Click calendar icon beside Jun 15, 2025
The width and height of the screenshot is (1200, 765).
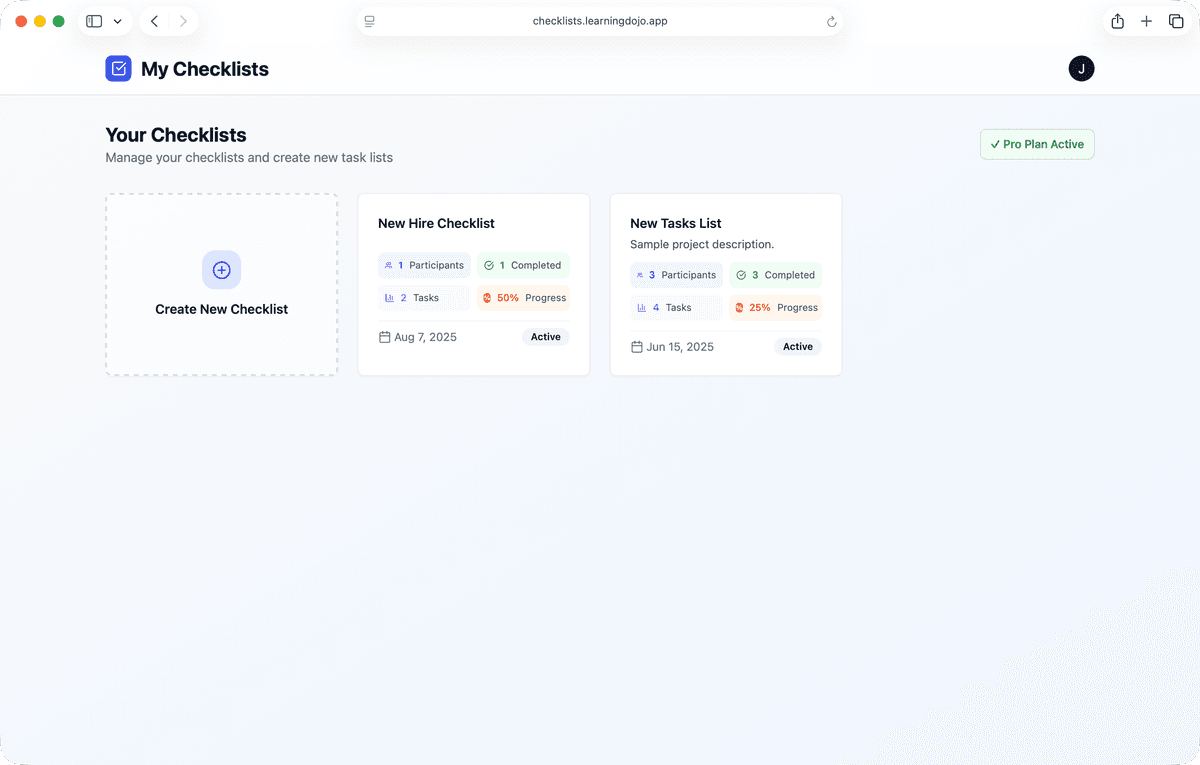click(636, 347)
